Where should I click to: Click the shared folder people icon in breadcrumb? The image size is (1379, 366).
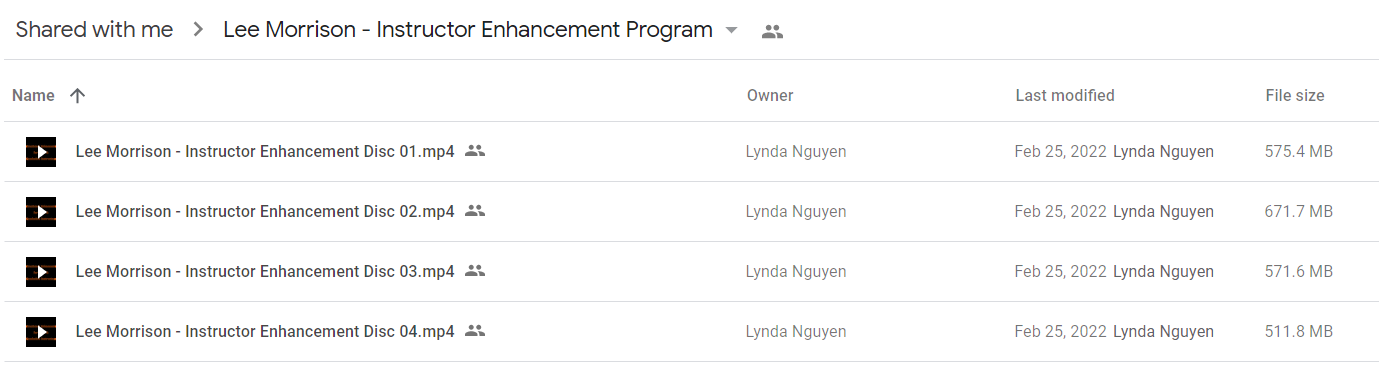point(772,31)
